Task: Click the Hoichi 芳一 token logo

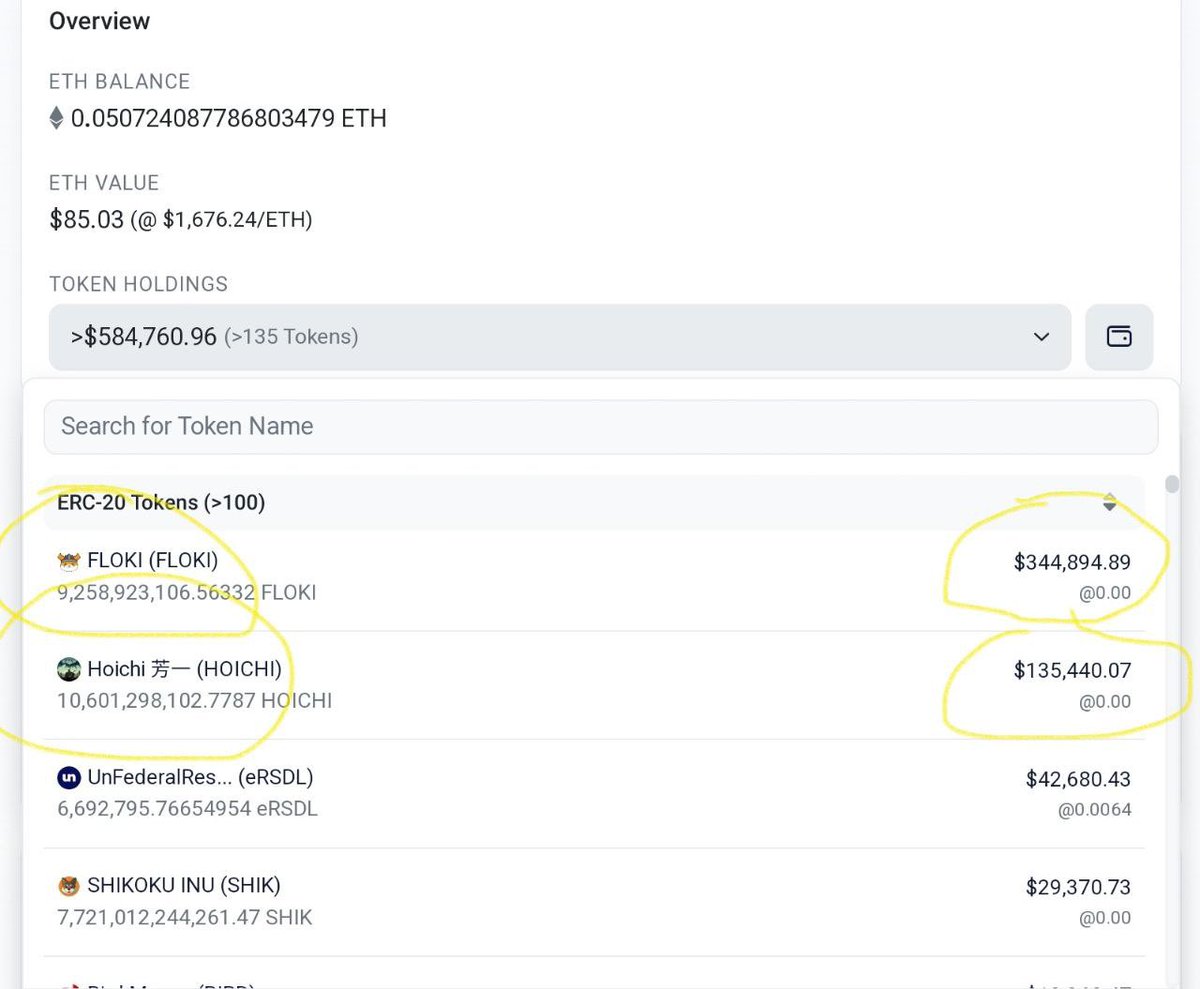Action: tap(68, 668)
